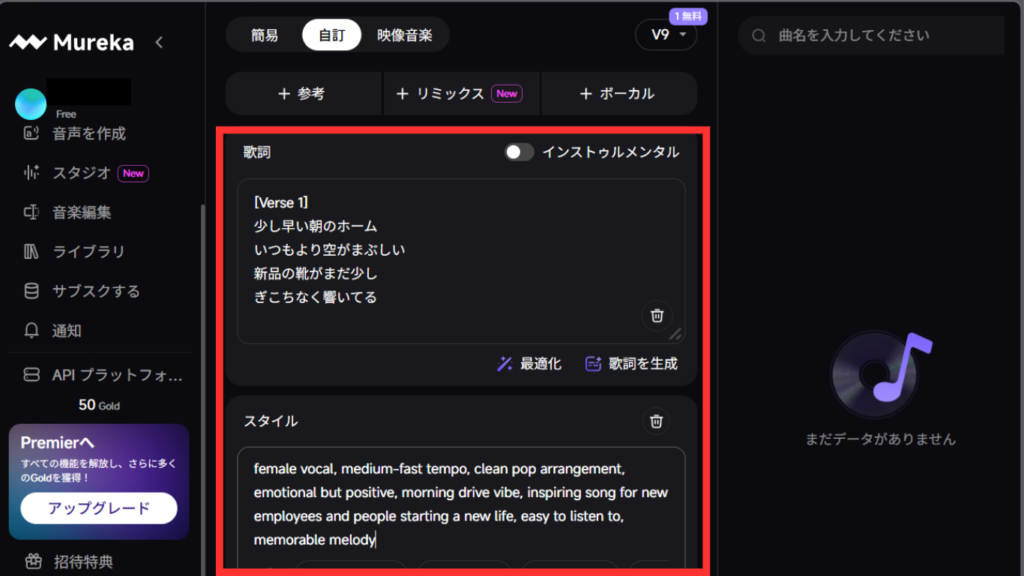Delete lyrics with the trash icon
1024x576 pixels.
click(x=656, y=315)
